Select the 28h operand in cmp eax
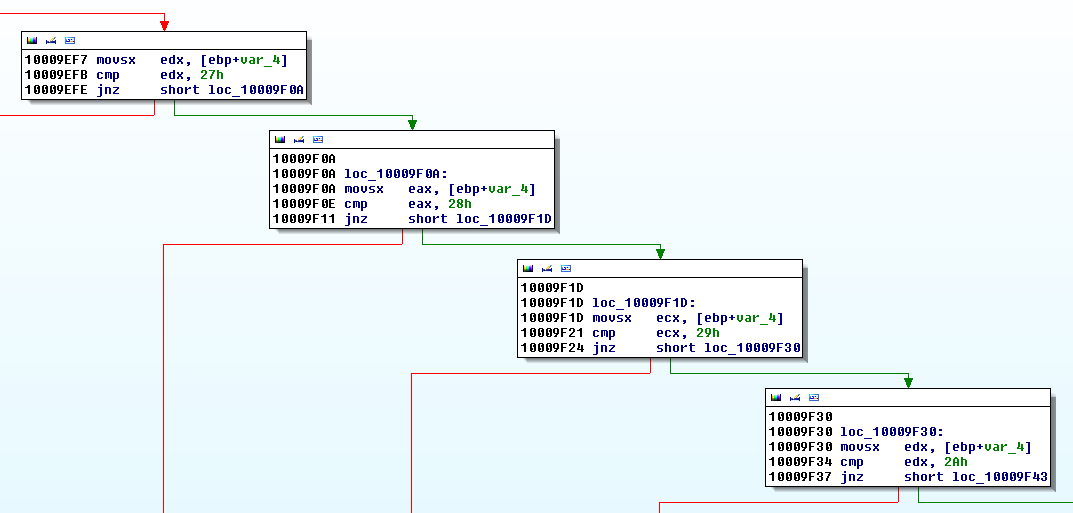 click(x=460, y=204)
